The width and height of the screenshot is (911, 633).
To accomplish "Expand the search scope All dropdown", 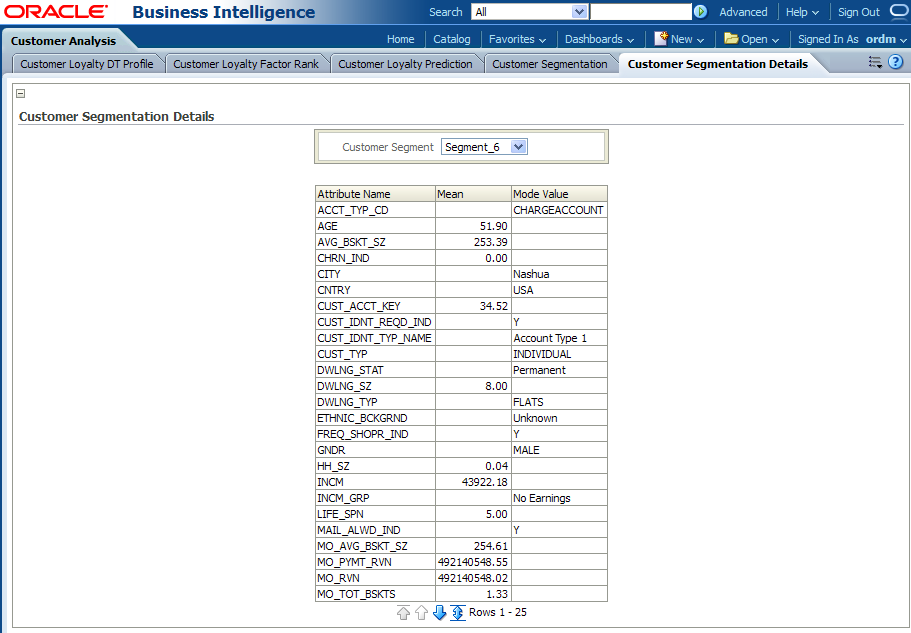I will [579, 12].
